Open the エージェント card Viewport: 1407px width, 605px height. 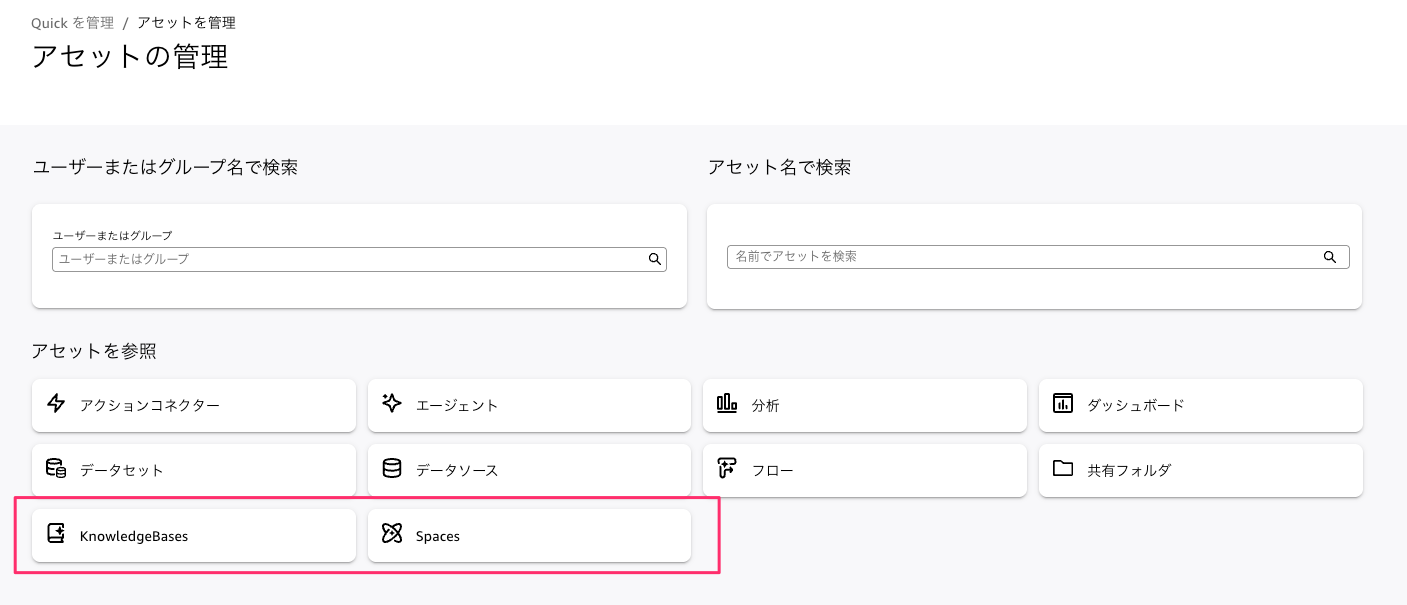[529, 405]
